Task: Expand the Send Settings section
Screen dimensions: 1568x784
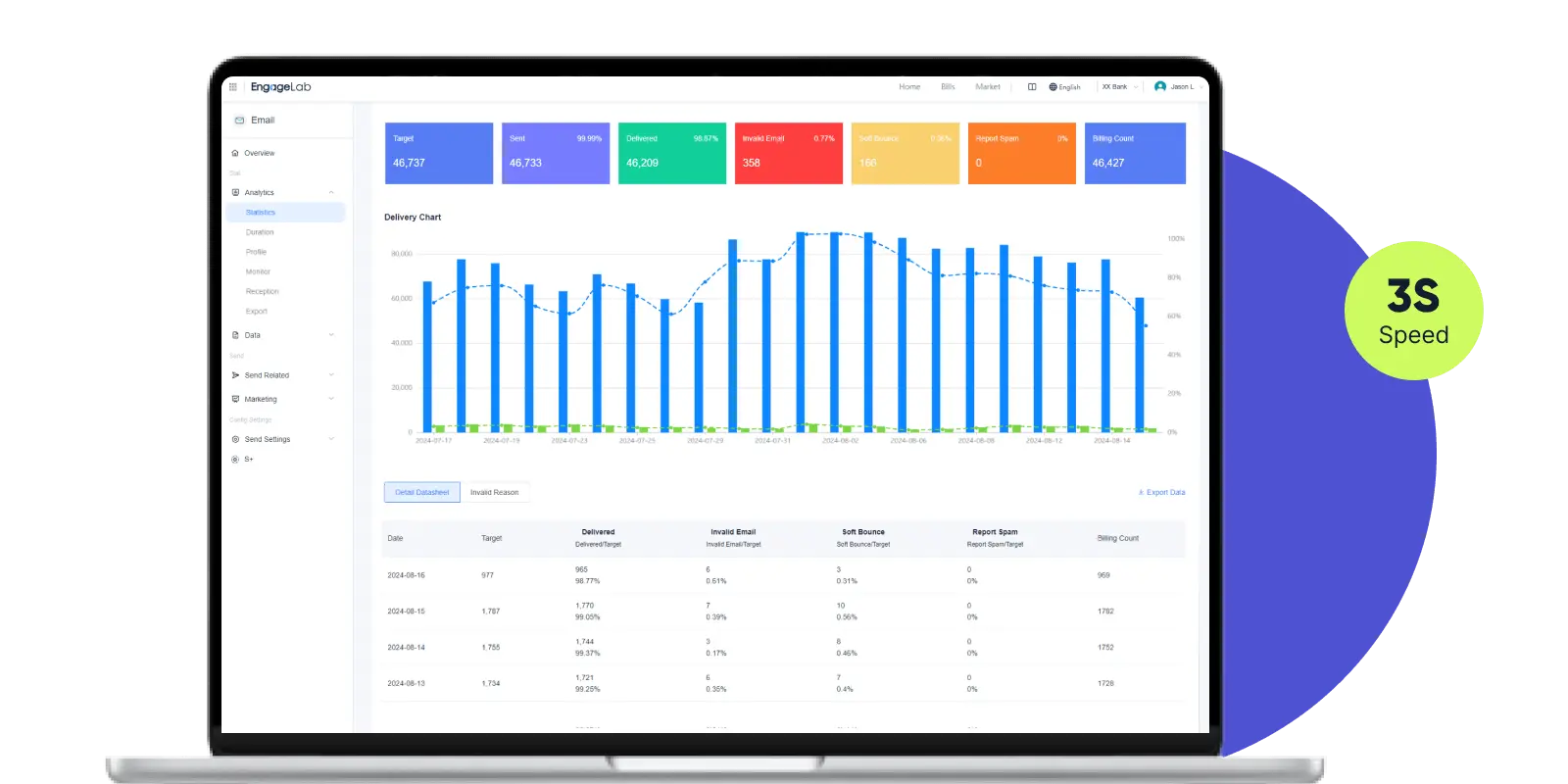Action: click(x=331, y=439)
